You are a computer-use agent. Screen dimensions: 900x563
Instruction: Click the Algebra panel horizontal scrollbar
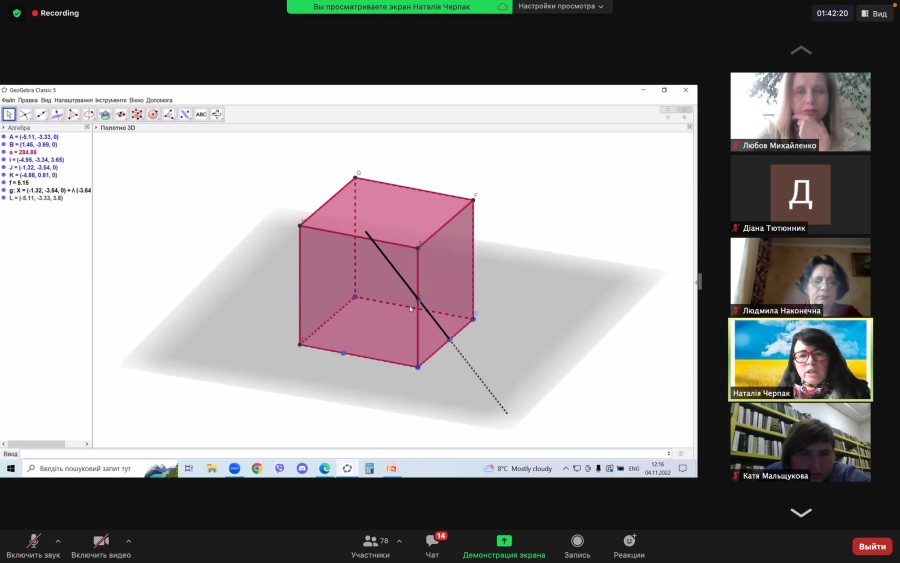point(36,444)
